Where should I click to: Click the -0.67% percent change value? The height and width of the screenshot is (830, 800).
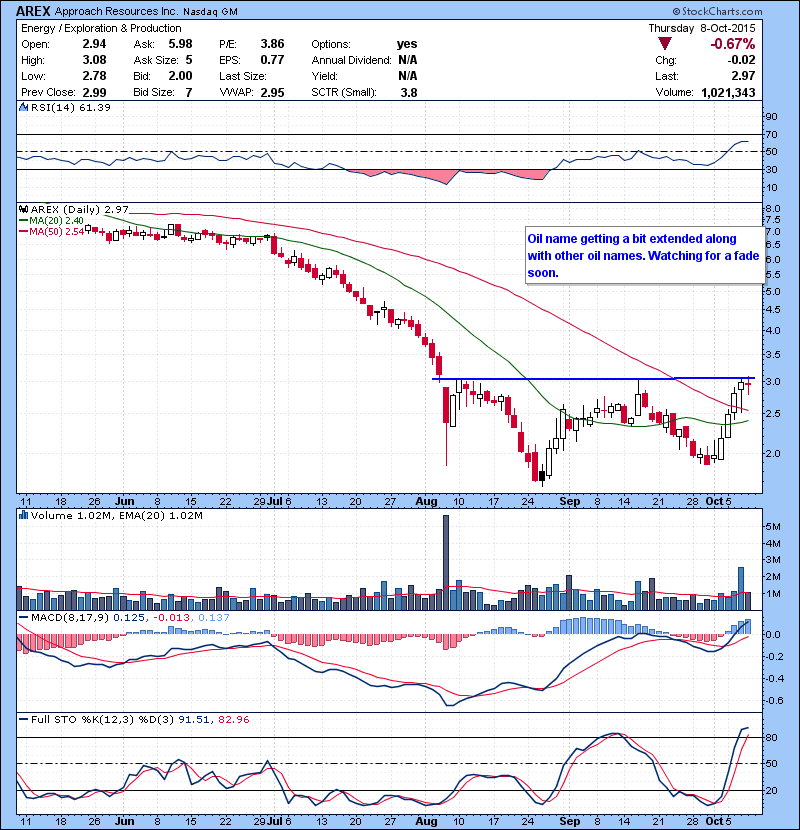733,43
